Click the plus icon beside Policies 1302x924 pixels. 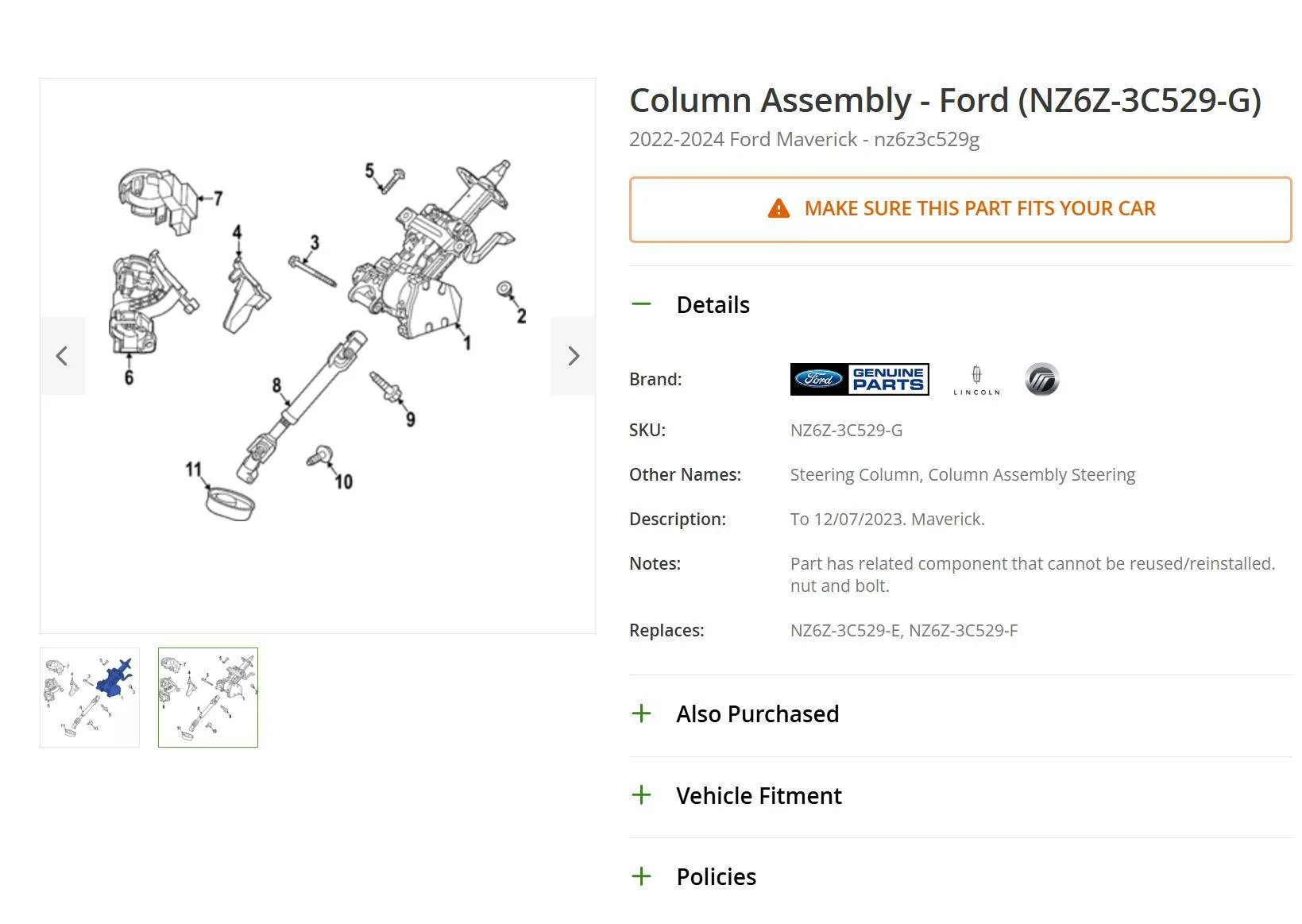(x=641, y=876)
